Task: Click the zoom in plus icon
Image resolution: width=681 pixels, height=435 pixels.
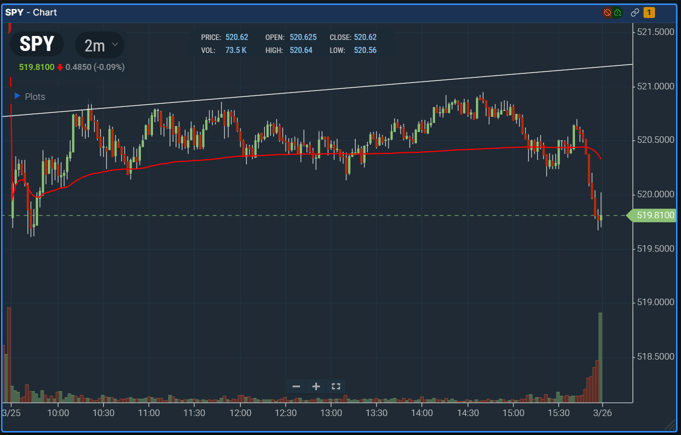Action: coord(316,386)
